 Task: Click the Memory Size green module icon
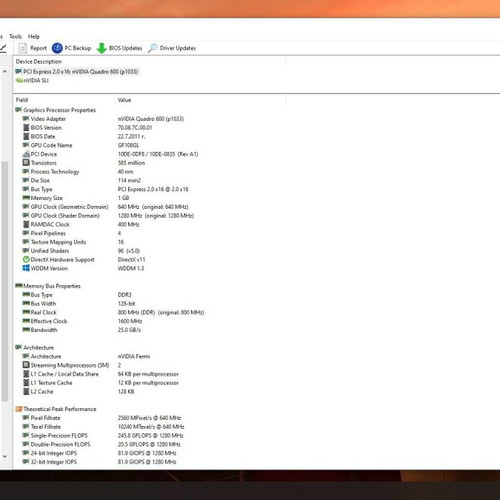point(26,198)
